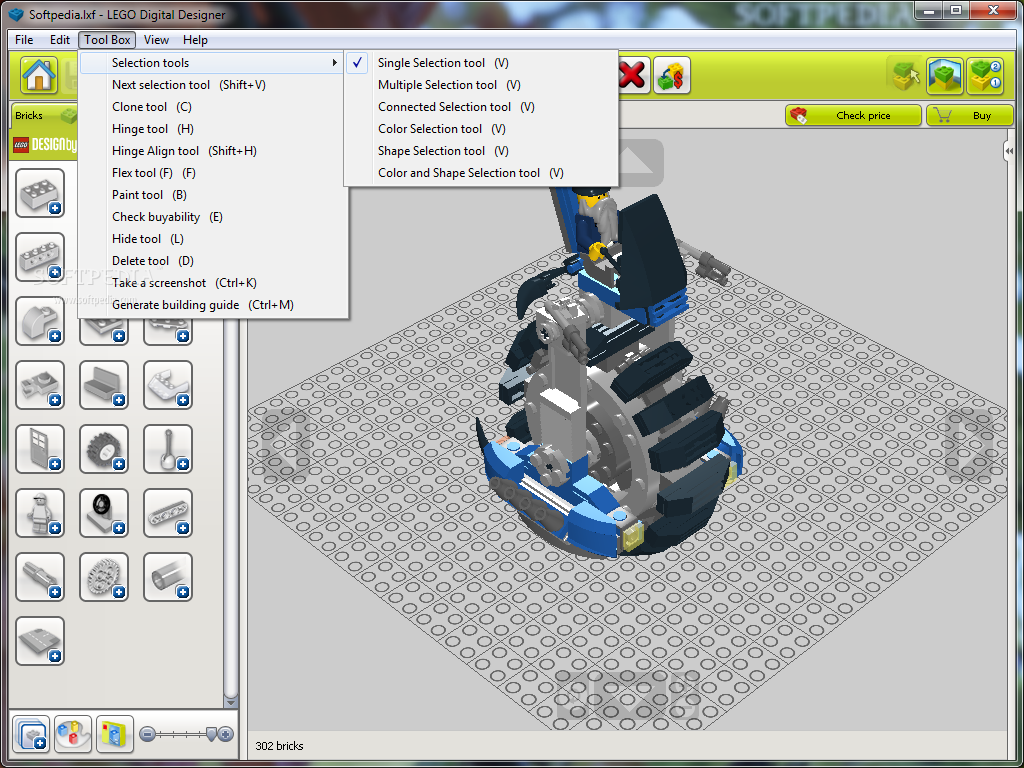Switch to View mode
Screen dimensions: 1024x768
tap(945, 75)
